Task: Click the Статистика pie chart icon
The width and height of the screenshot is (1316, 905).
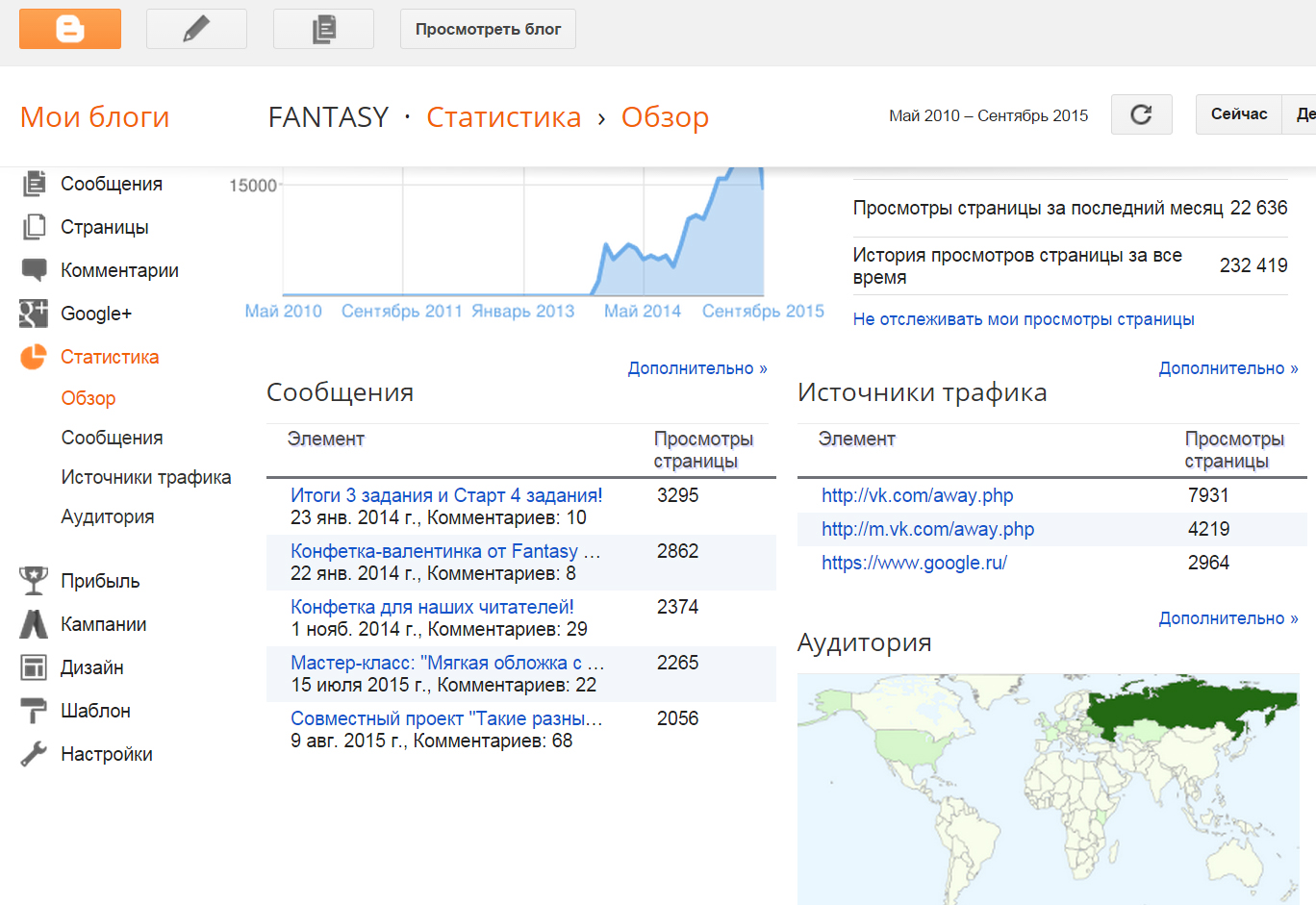Action: click(34, 357)
